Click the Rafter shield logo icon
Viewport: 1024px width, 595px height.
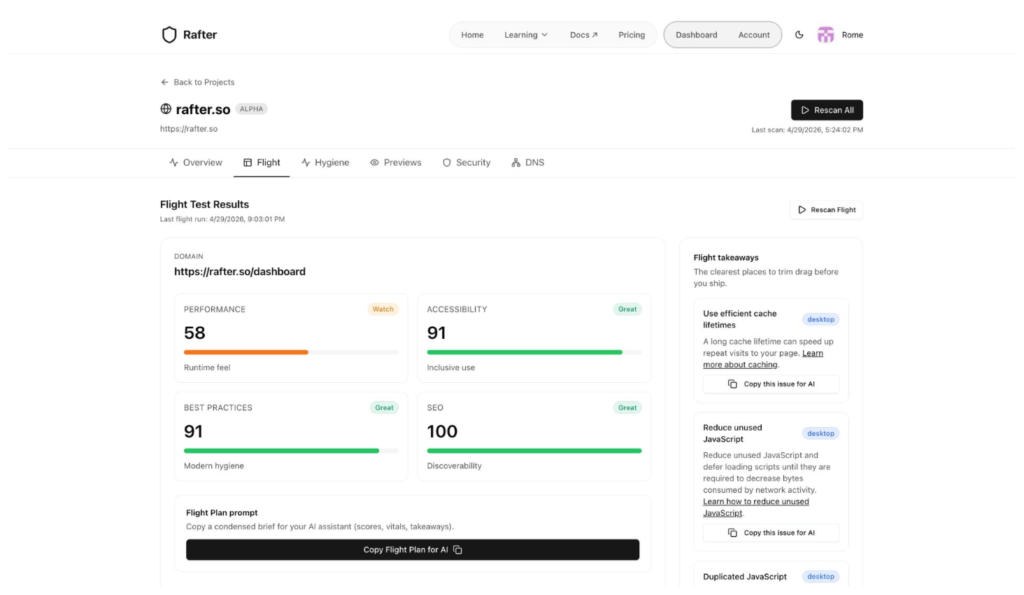click(169, 35)
